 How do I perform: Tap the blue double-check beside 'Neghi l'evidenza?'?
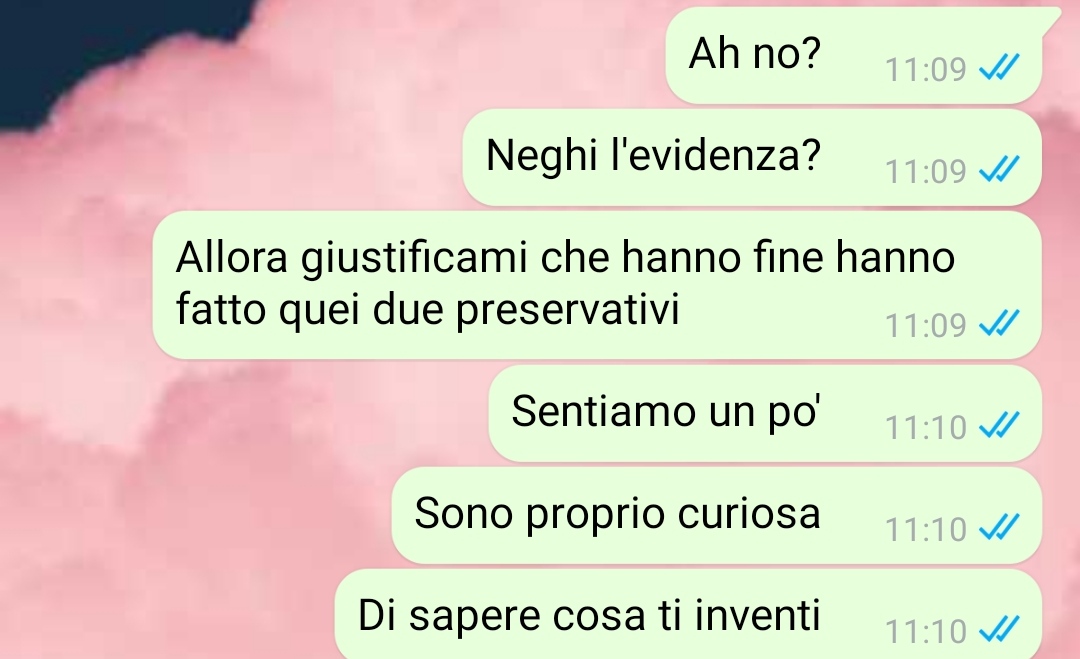(x=999, y=169)
